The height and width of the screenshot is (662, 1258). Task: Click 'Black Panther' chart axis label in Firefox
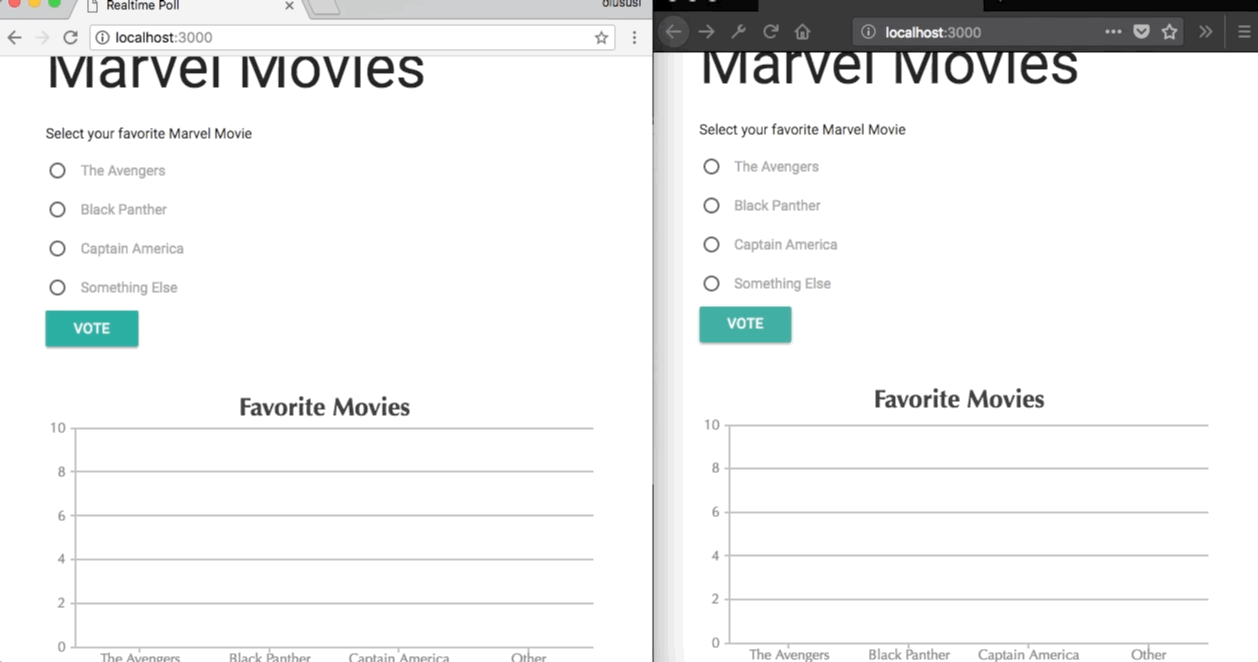coord(909,655)
